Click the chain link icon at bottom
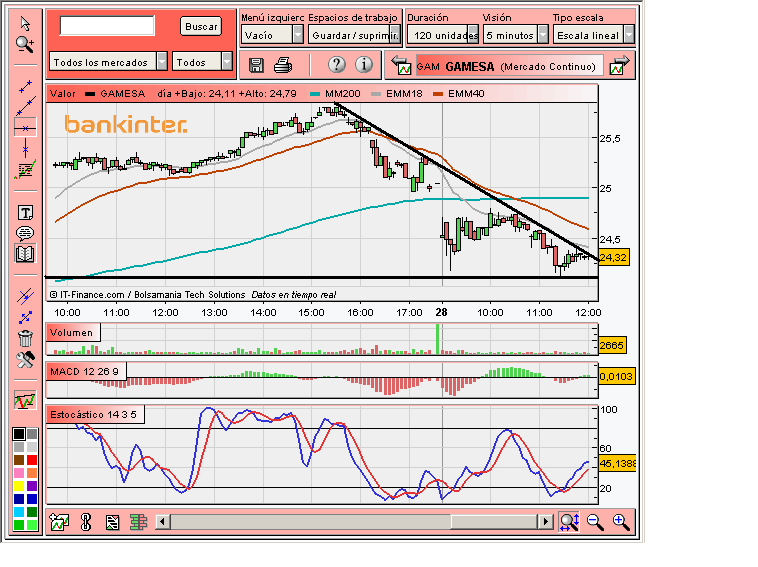The height and width of the screenshot is (567, 758). pyautogui.click(x=86, y=522)
